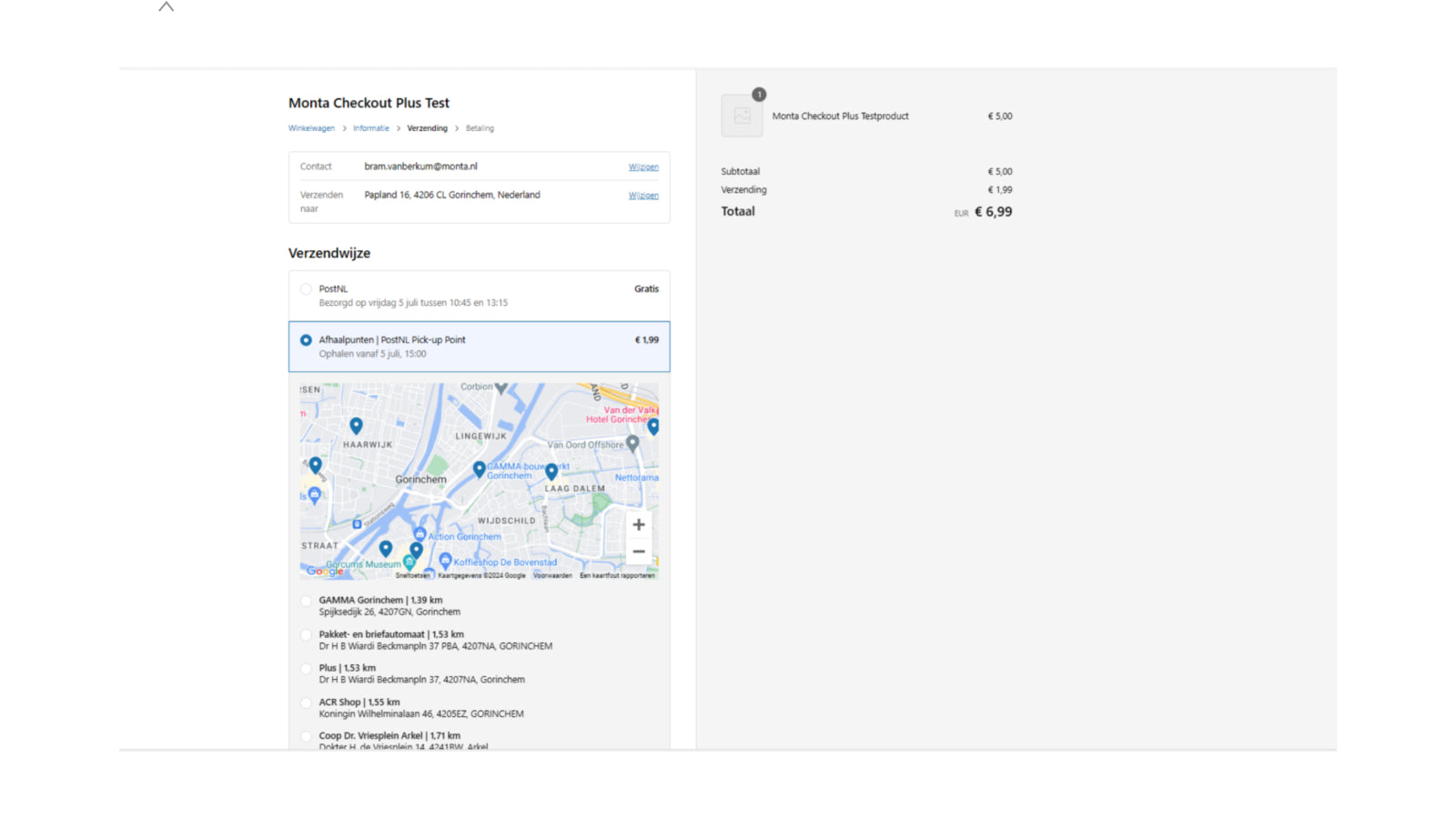Zoom out on the pickup point map
Image resolution: width=1456 pixels, height=819 pixels.
[x=639, y=551]
